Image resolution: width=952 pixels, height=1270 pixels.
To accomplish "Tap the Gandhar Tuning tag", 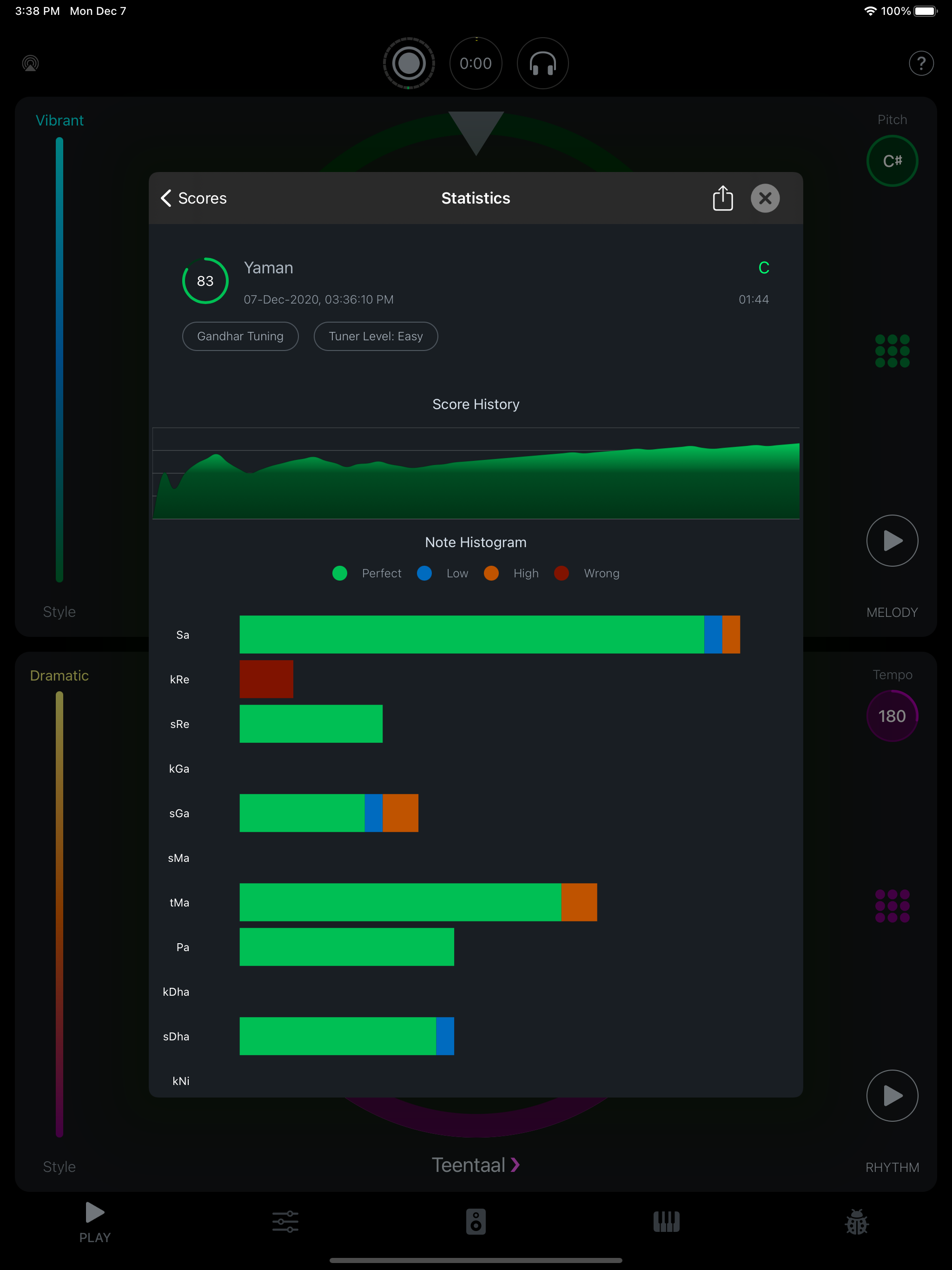I will click(x=240, y=337).
